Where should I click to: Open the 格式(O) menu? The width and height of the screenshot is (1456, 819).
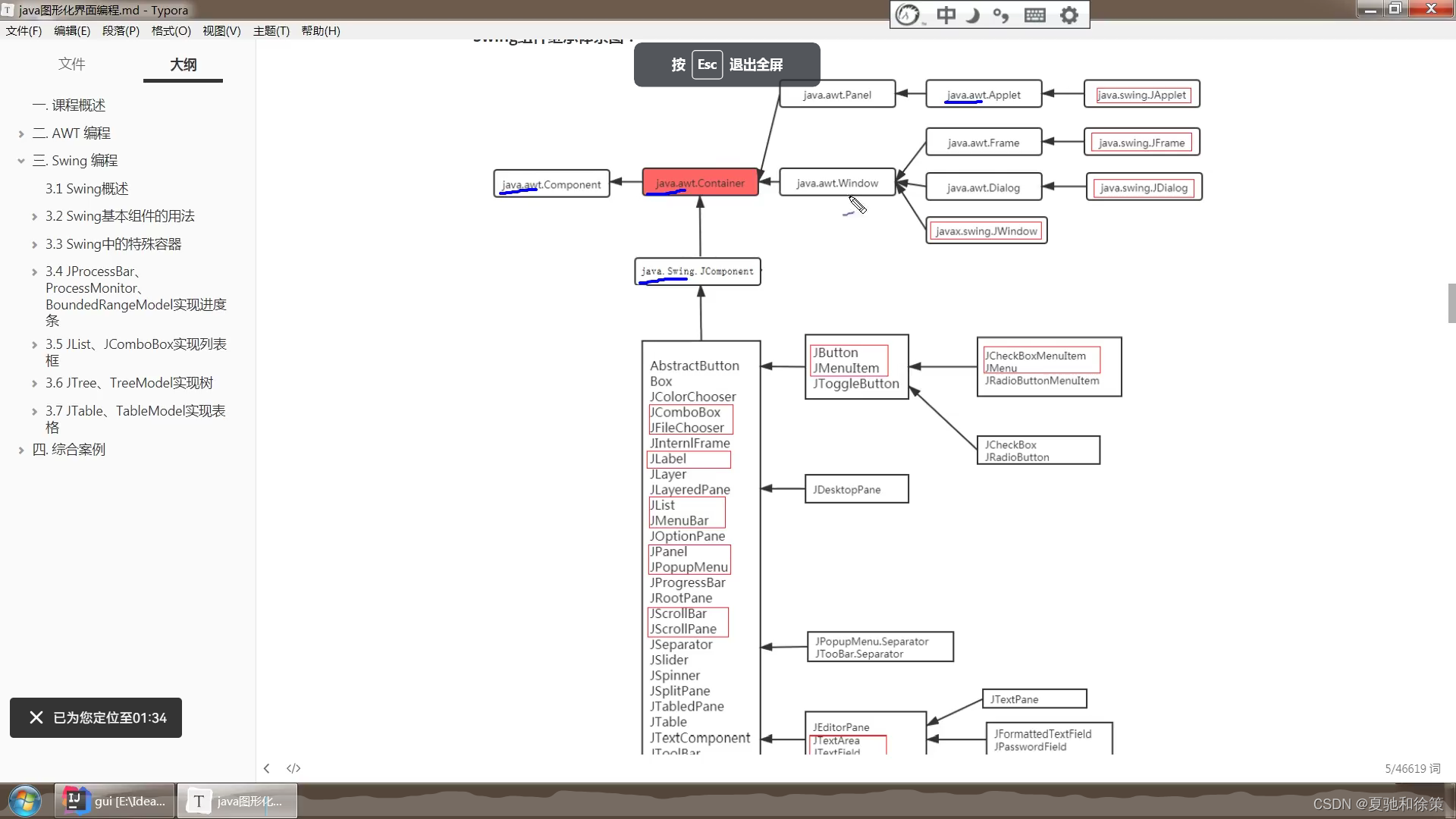click(171, 31)
